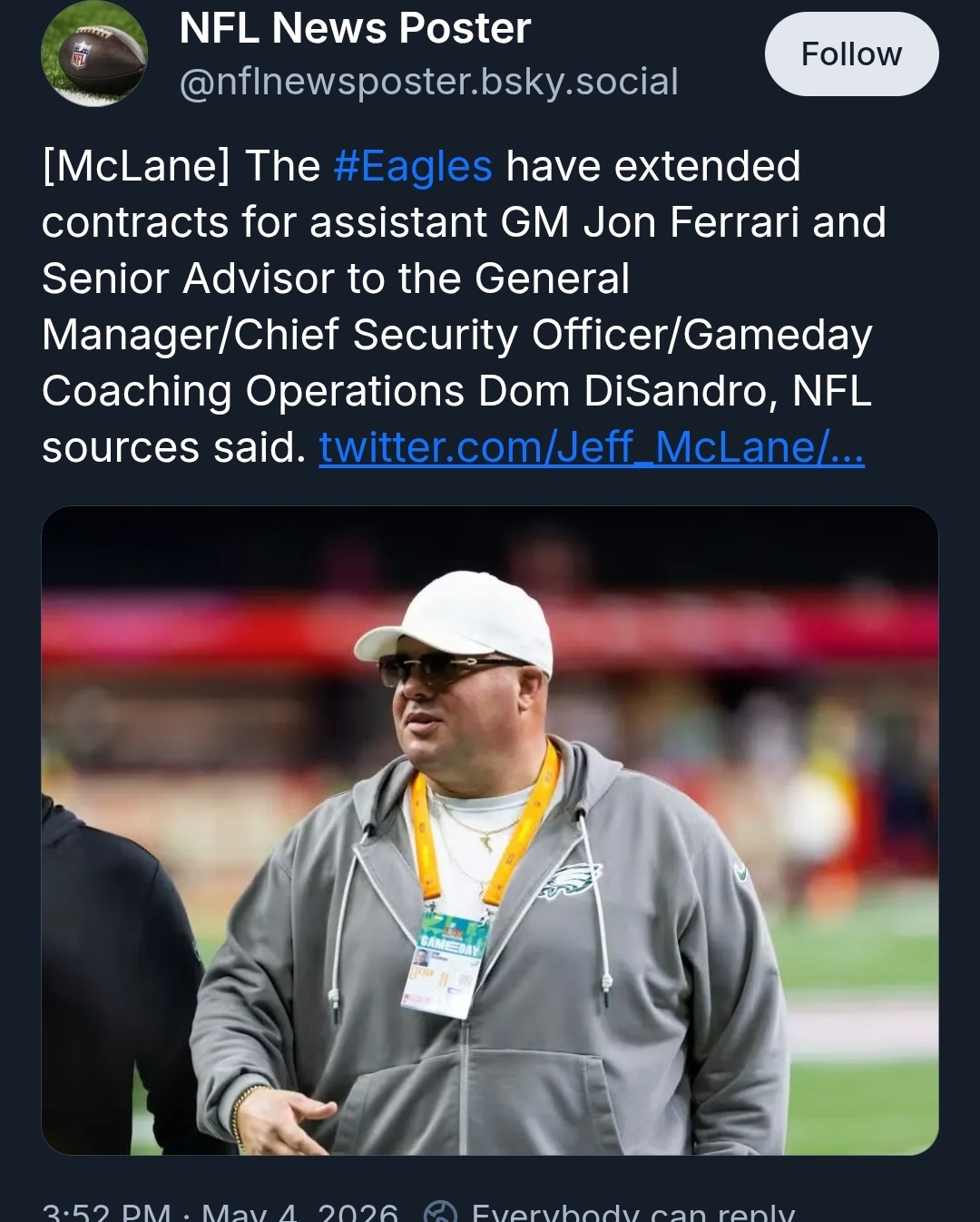Click the 3:52 PM May 4 timestamp
The height and width of the screenshot is (1222, 980).
coord(220,1212)
